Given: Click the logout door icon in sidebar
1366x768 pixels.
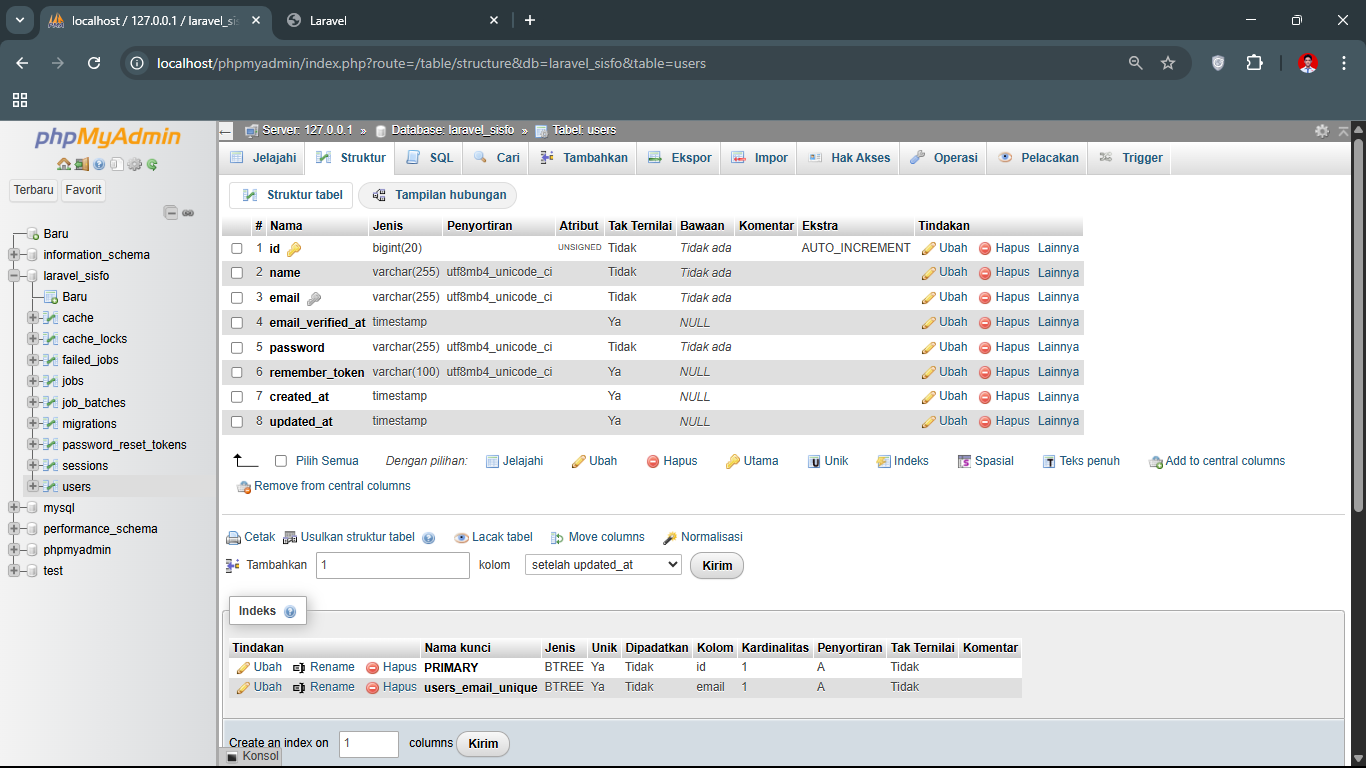Looking at the screenshot, I should click(82, 165).
